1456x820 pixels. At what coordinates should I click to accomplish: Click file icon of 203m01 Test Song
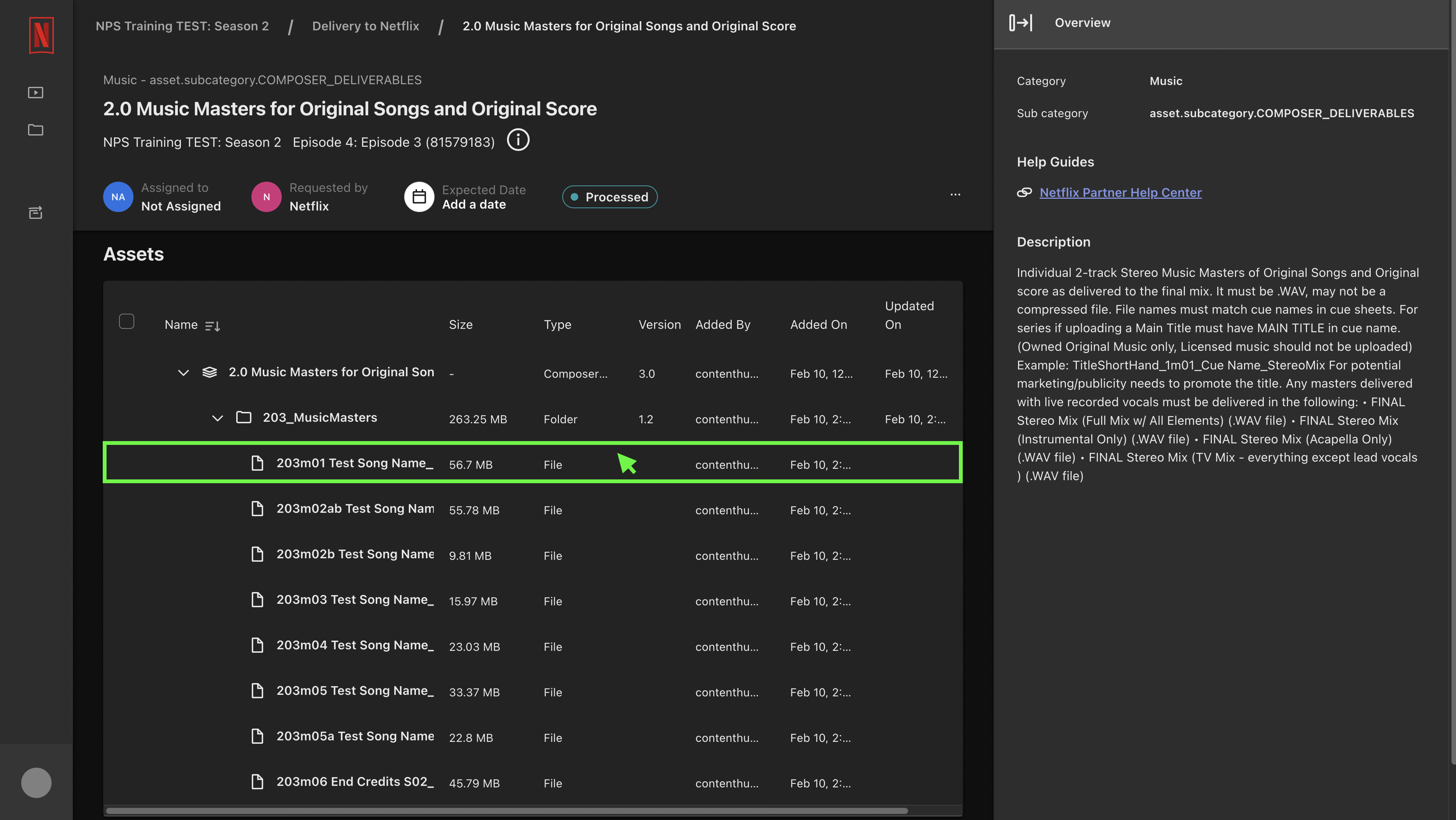(257, 463)
